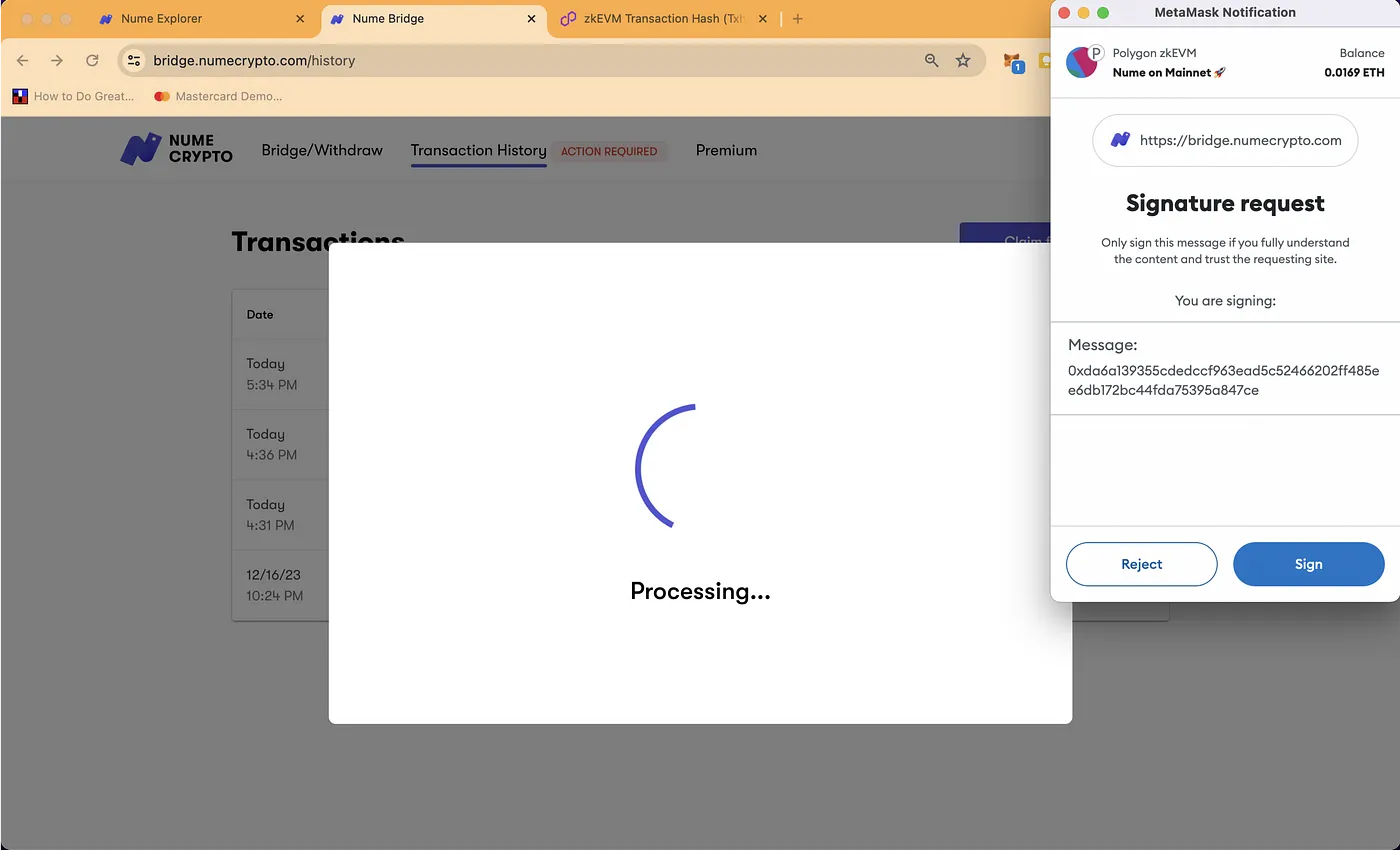The height and width of the screenshot is (850, 1400).
Task: Click the browser back arrow
Action: coord(23,61)
